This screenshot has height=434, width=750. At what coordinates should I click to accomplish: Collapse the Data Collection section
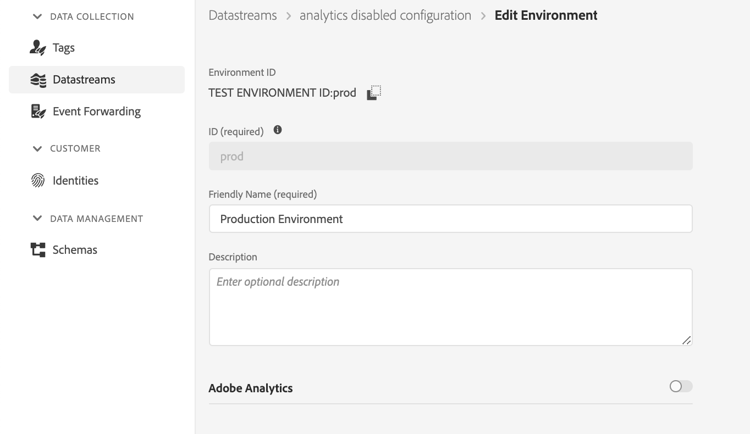37,17
